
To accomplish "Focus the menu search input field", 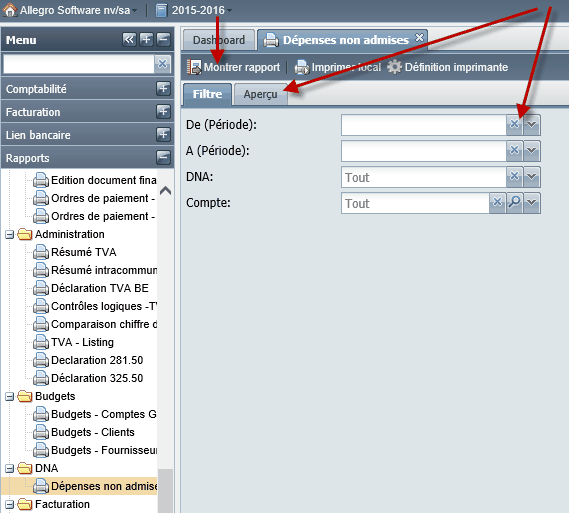I will (78, 64).
